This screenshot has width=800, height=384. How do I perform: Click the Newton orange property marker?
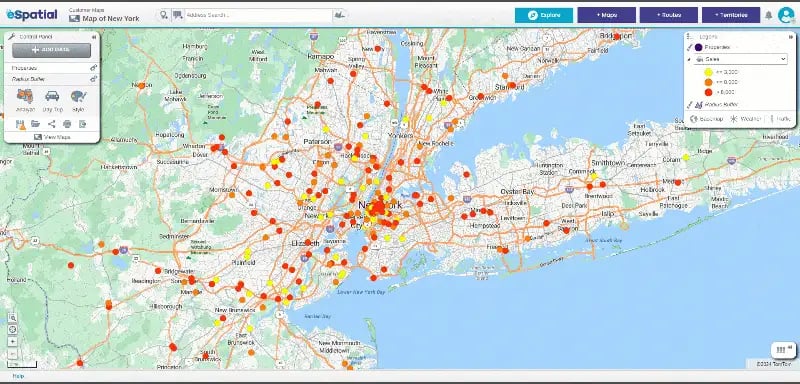tap(141, 85)
